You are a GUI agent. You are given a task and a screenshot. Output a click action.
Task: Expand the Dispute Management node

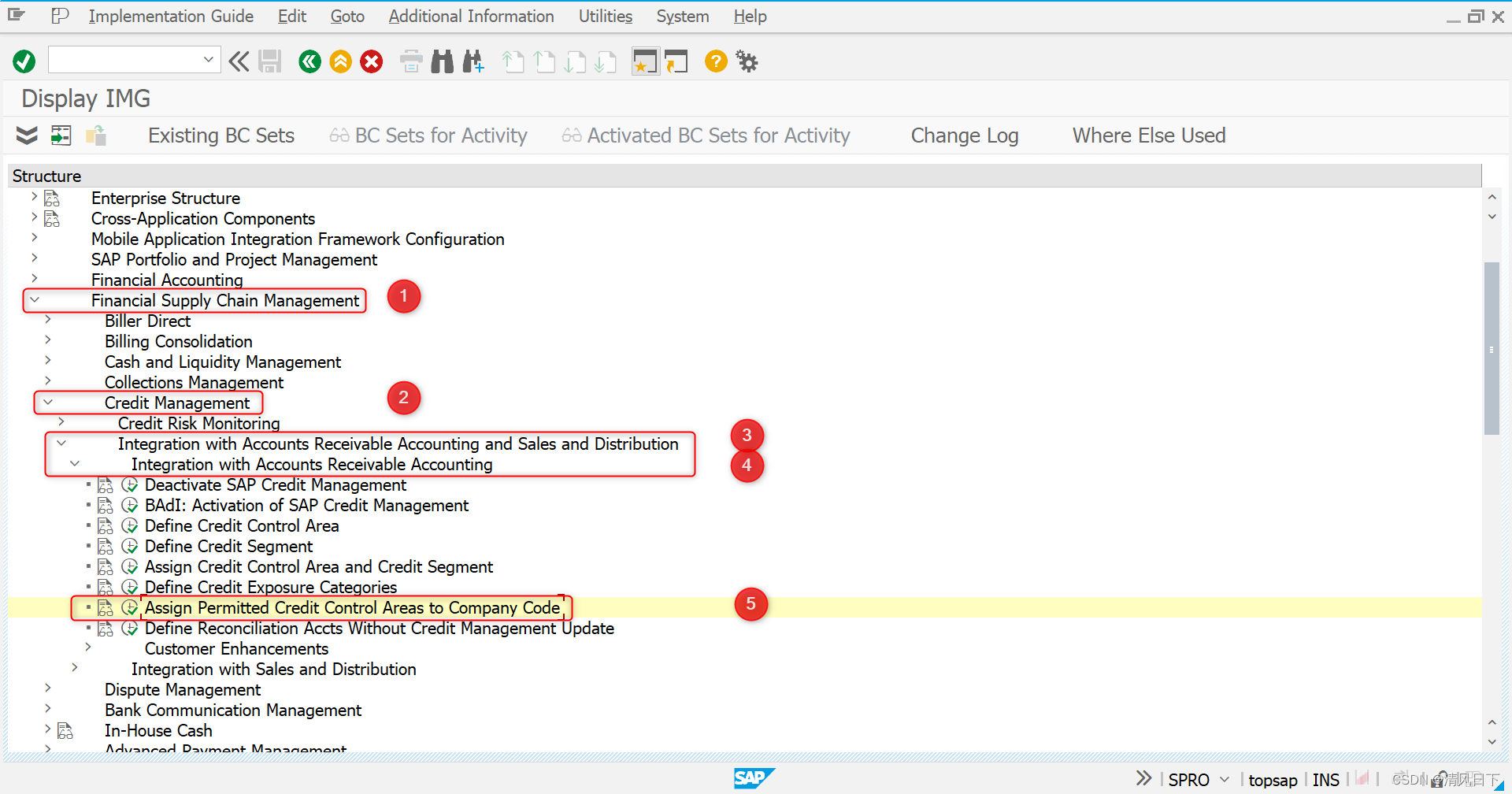pyautogui.click(x=47, y=688)
